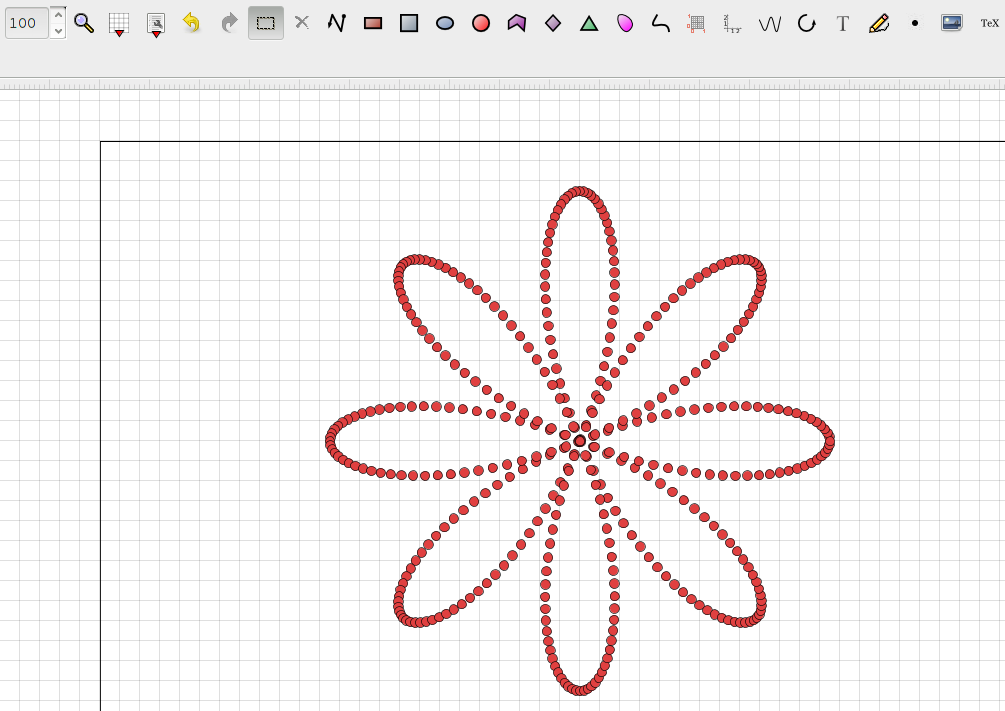Choose the red rectangle shape tool
Screen dimensions: 1005x711
373,23
